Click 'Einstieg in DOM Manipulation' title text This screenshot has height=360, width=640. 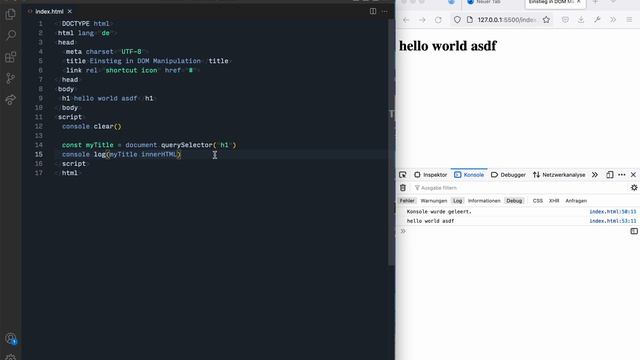(x=145, y=61)
